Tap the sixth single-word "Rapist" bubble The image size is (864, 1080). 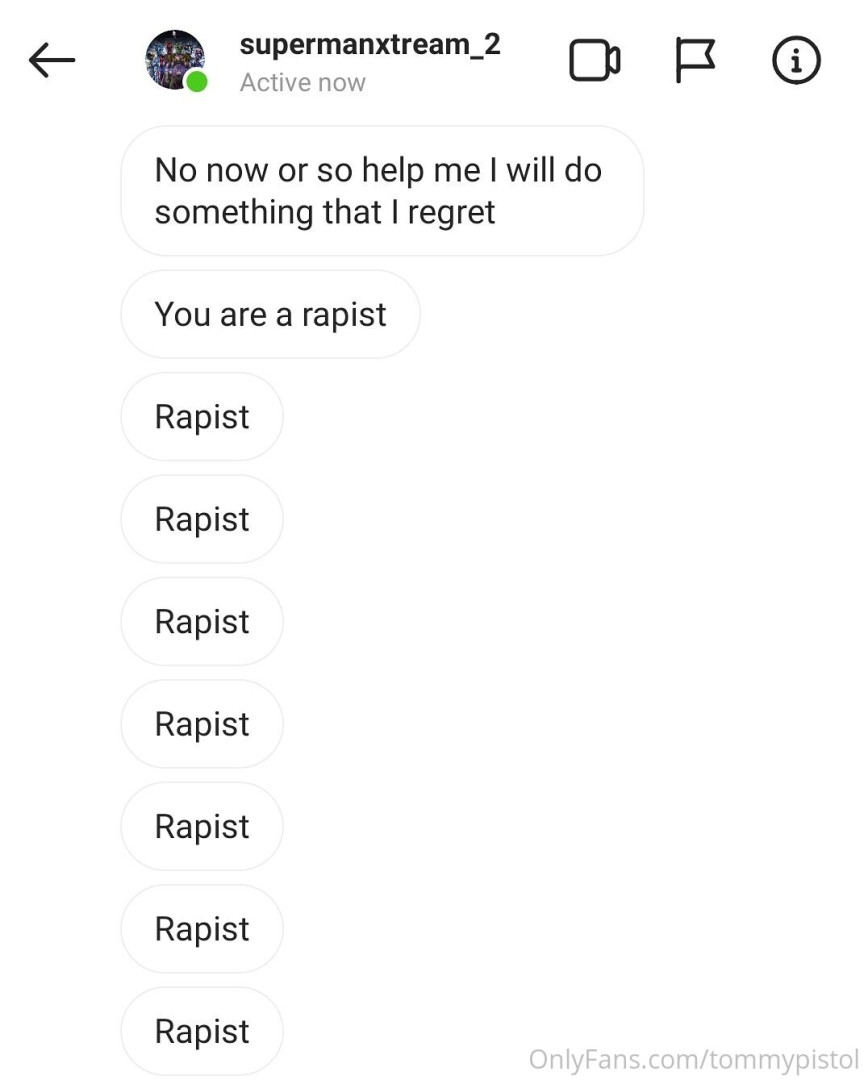click(x=202, y=929)
